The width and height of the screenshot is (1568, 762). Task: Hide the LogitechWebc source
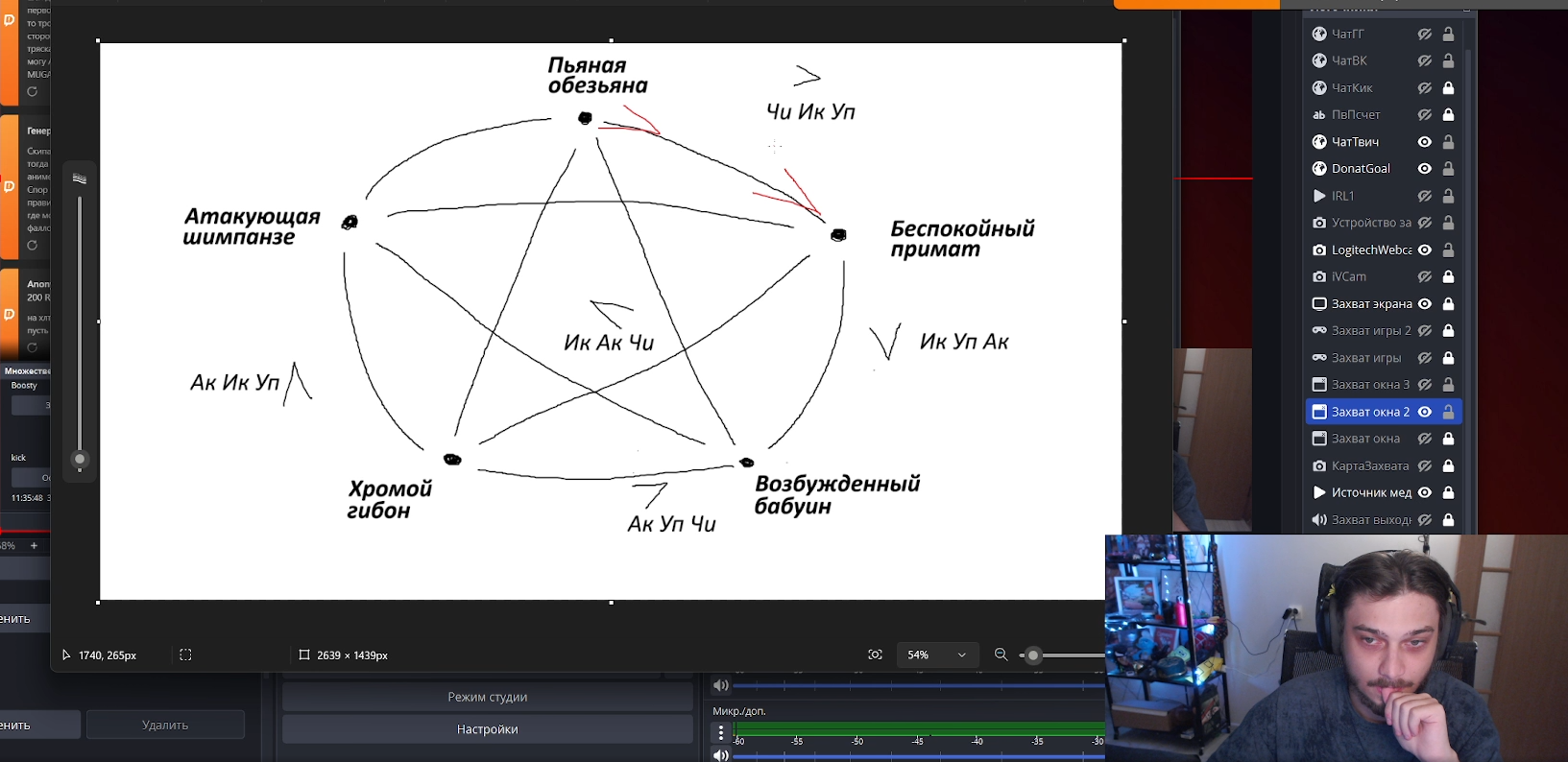[1425, 250]
